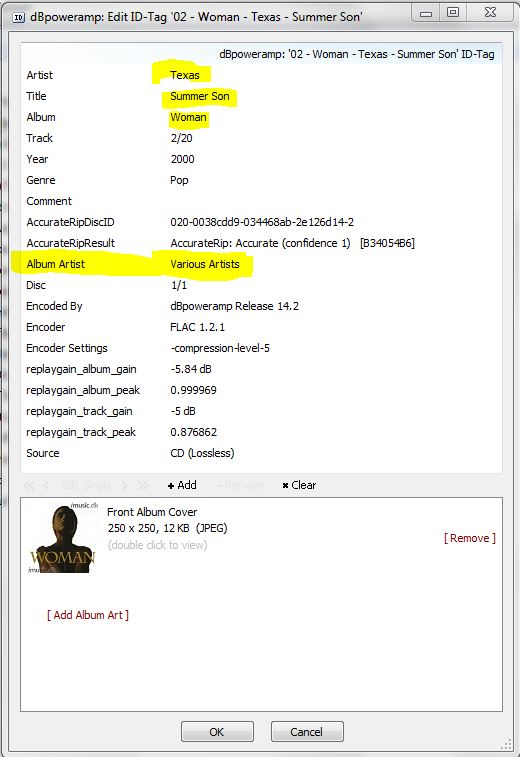Image resolution: width=520 pixels, height=757 pixels.
Task: Click the Encoder Settings field label
Action: coord(67,348)
